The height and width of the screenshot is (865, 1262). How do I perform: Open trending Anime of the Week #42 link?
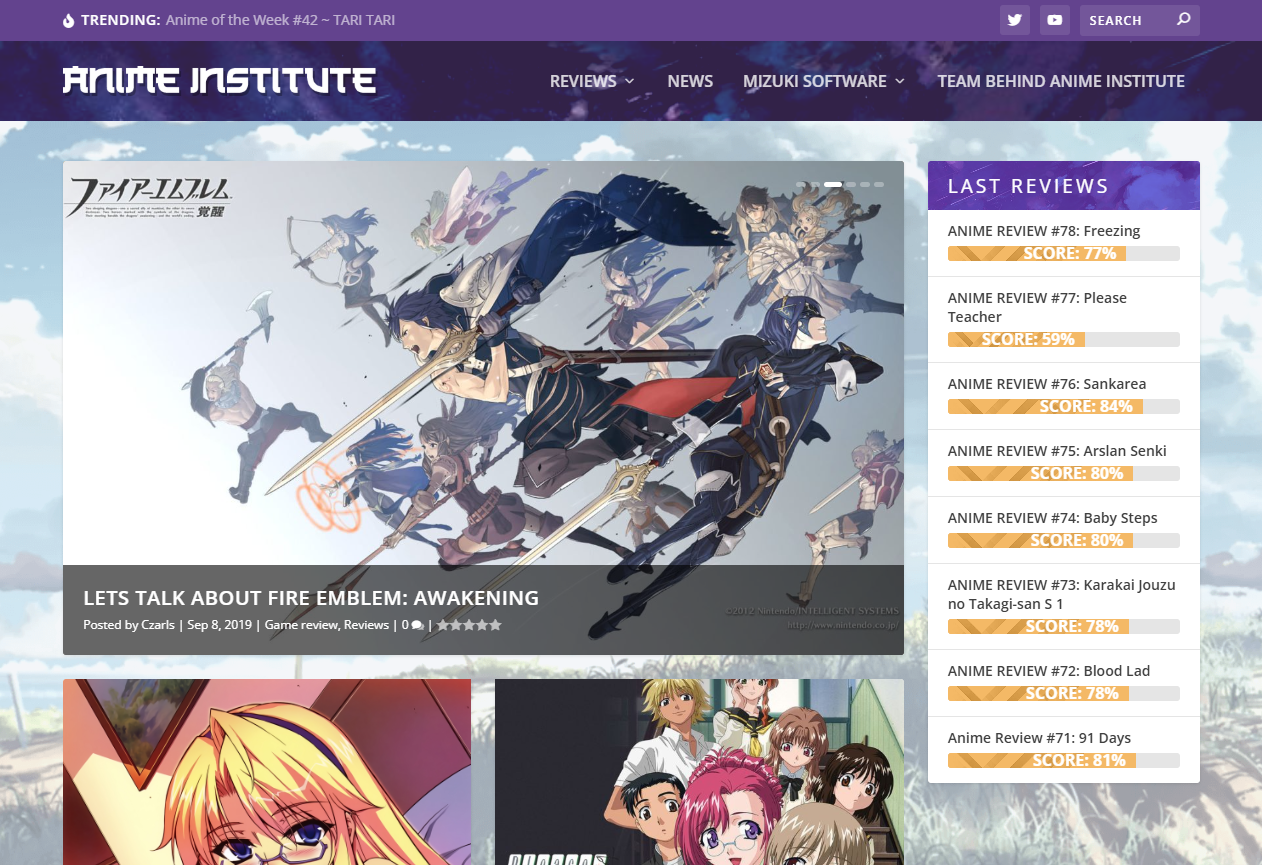(281, 20)
